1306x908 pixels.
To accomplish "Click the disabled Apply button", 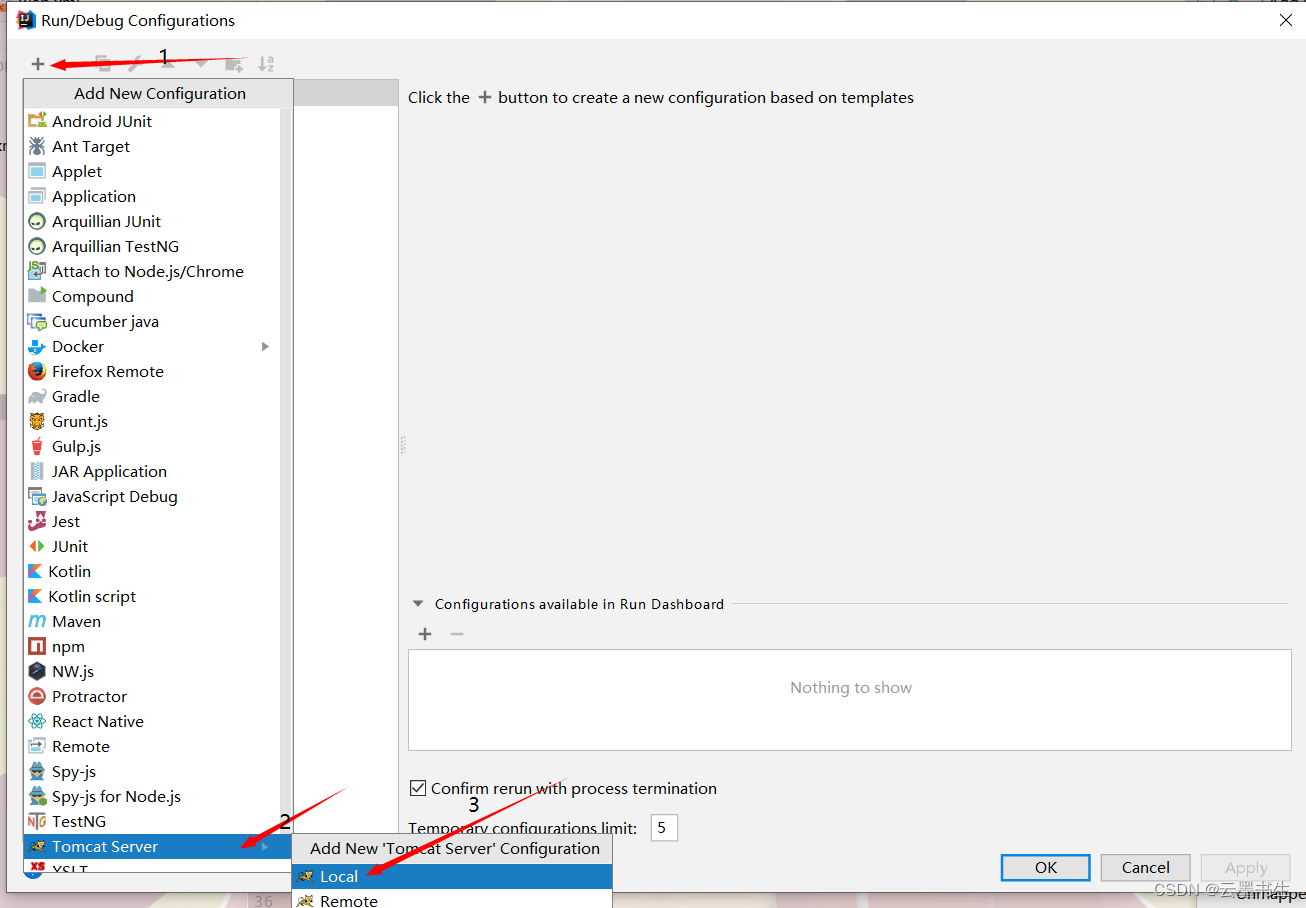I will coord(1246,867).
